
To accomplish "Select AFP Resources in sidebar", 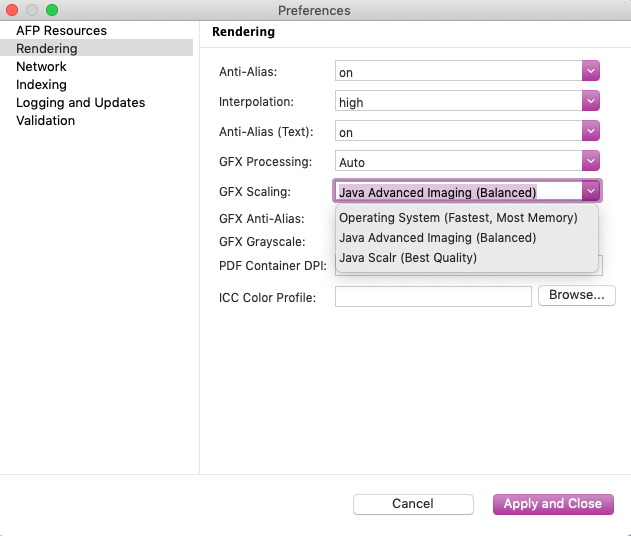I will click(61, 31).
